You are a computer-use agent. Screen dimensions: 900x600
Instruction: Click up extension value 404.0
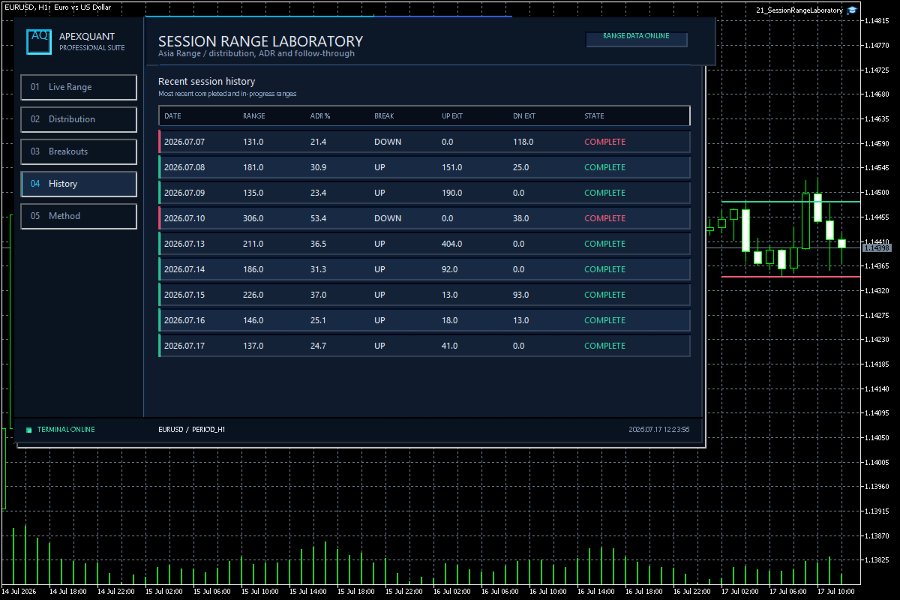click(452, 244)
